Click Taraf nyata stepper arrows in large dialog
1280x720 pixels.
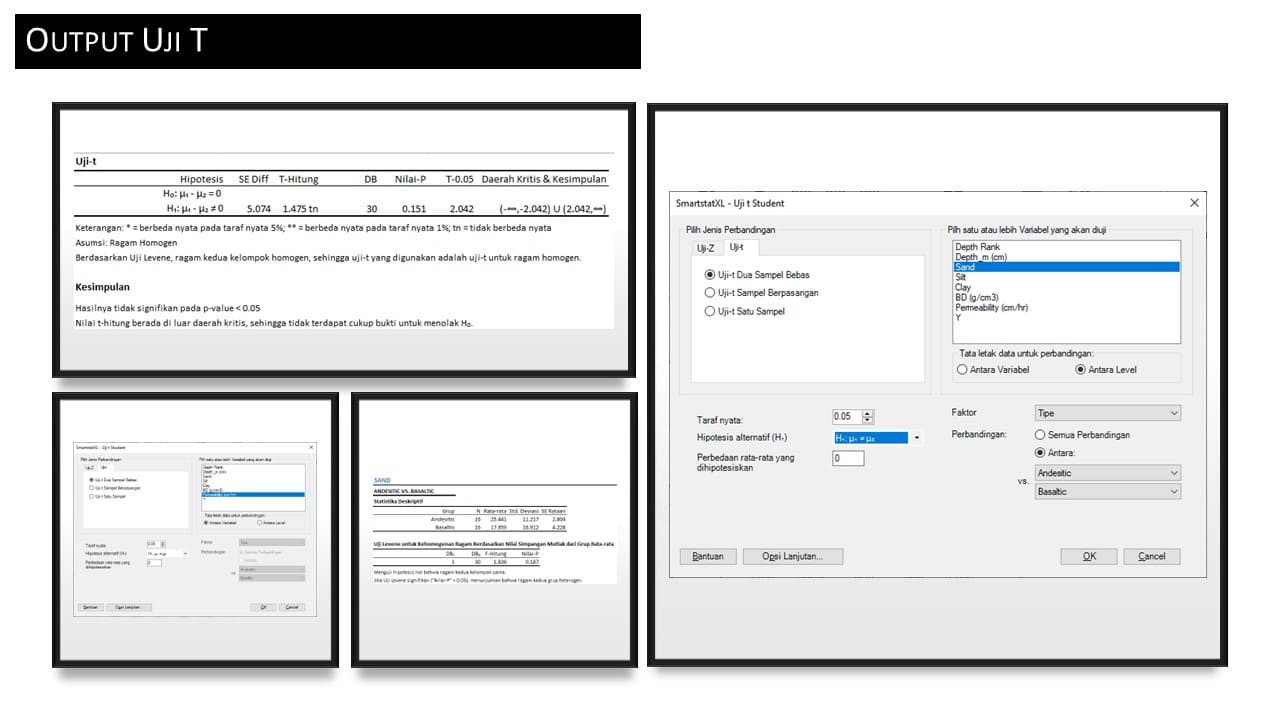point(867,416)
